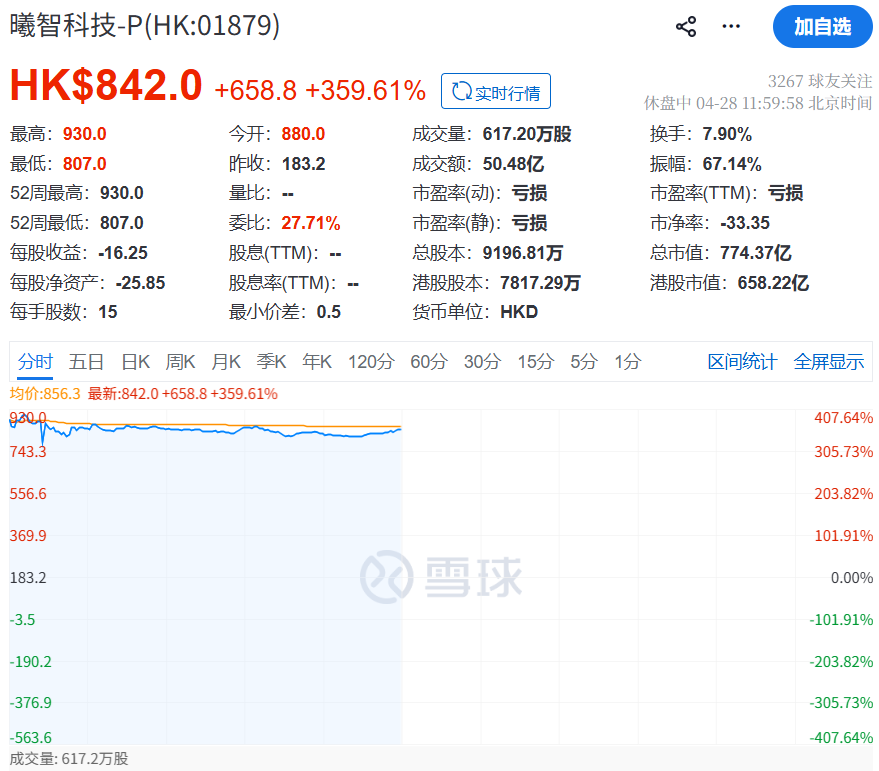Switch to the 年K chart tab
The image size is (879, 771).
317,362
